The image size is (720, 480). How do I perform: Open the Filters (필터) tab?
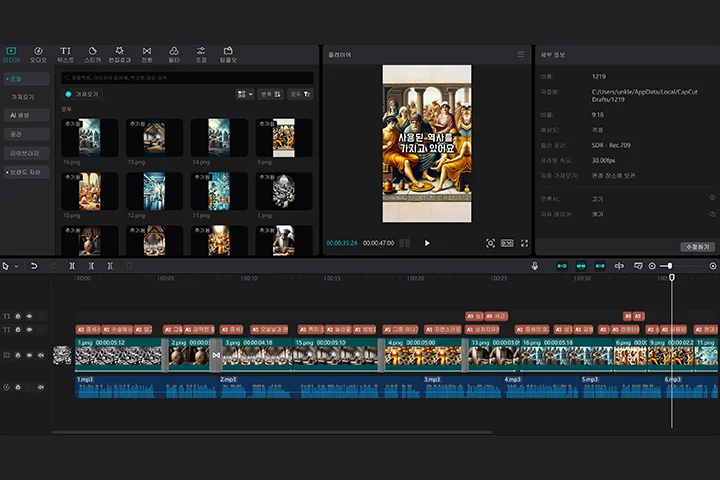tap(174, 54)
